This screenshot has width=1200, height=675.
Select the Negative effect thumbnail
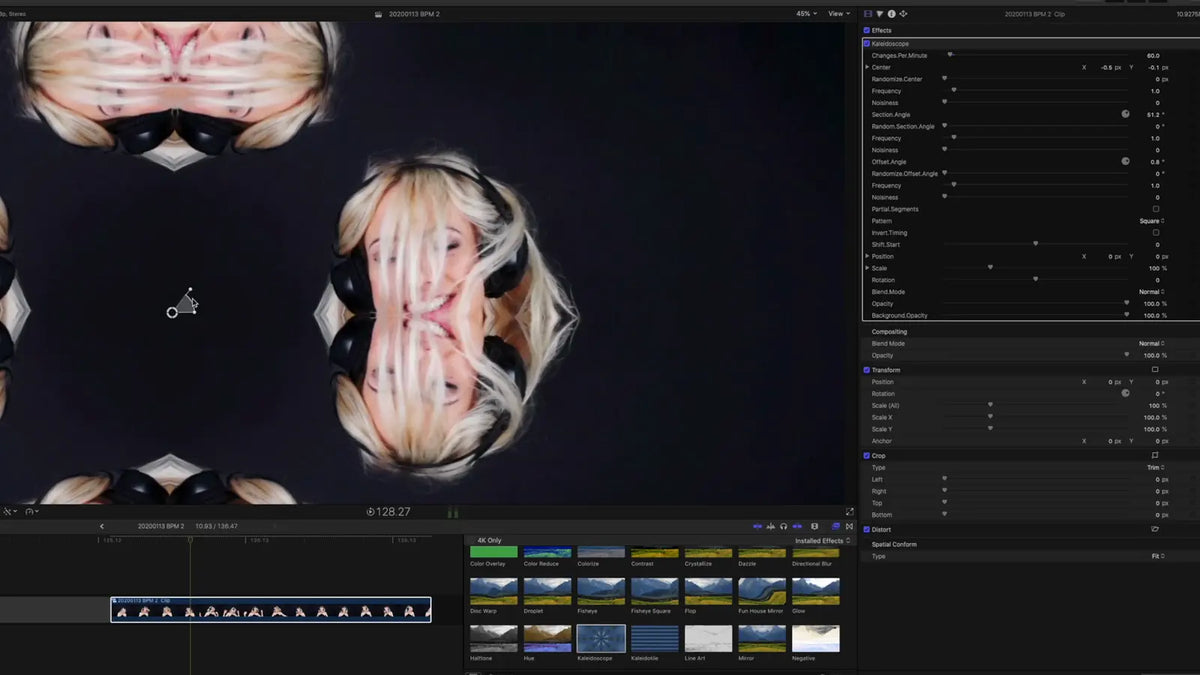pyautogui.click(x=815, y=639)
